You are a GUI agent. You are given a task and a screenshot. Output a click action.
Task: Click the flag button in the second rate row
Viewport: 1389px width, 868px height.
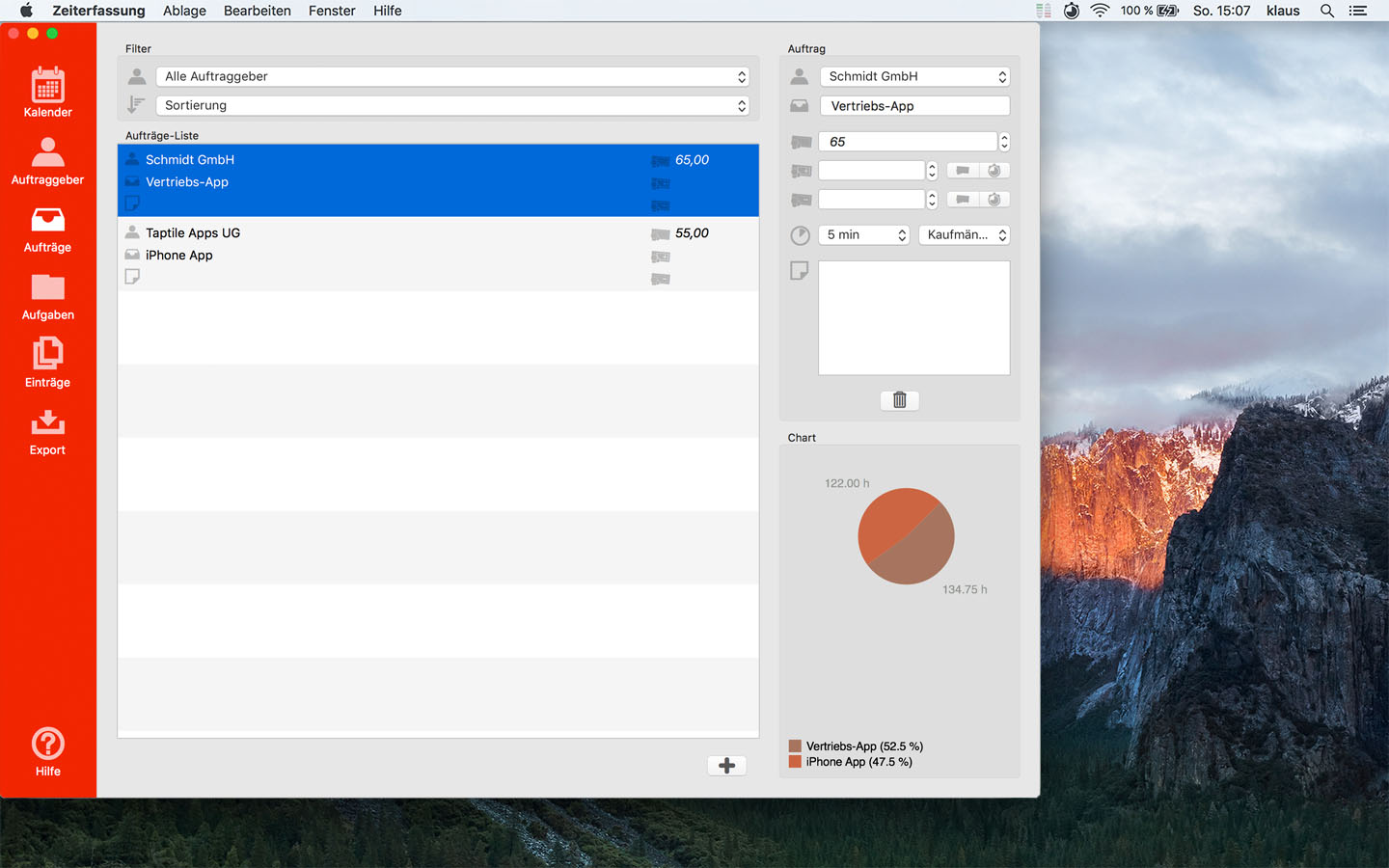pos(963,171)
